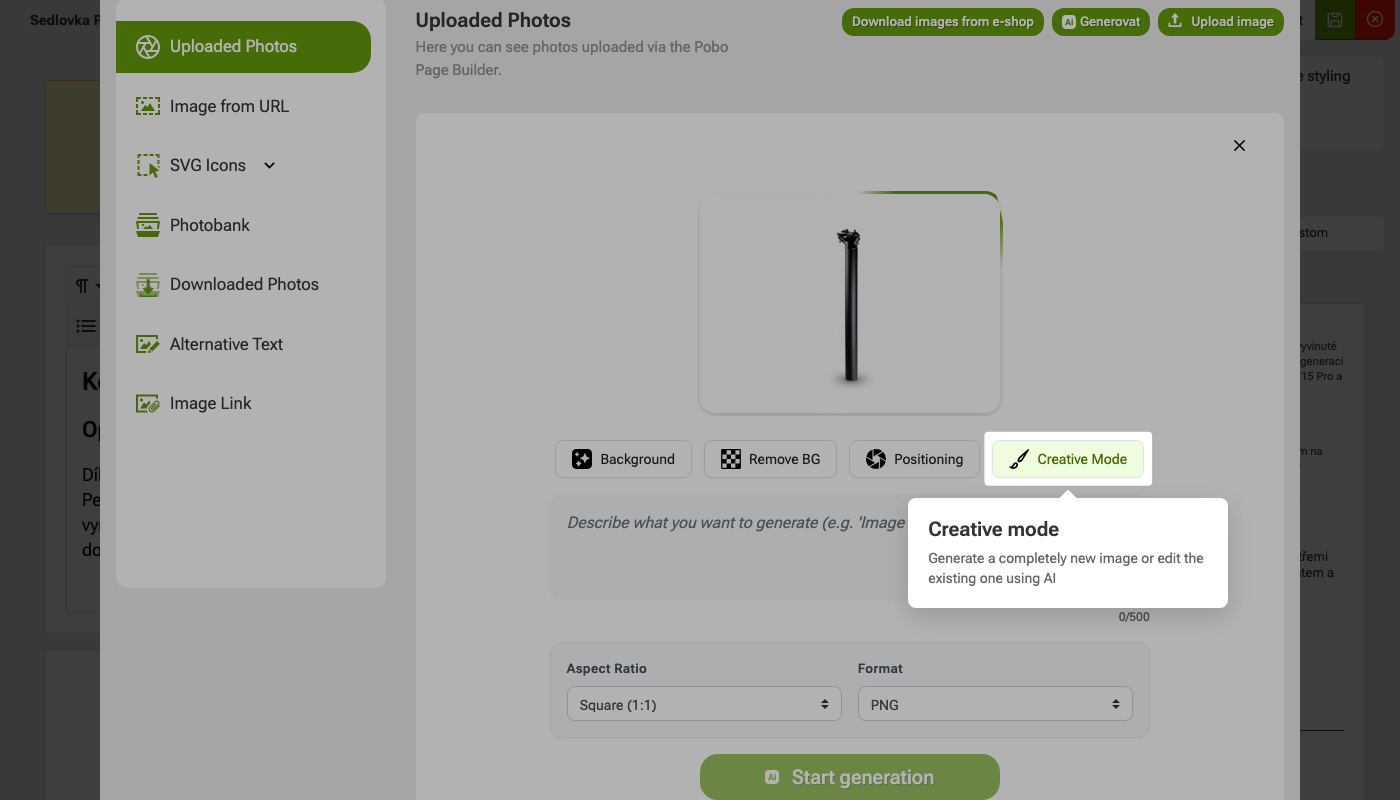Viewport: 1400px width, 800px height.
Task: Click Download images from e-shop
Action: [943, 22]
